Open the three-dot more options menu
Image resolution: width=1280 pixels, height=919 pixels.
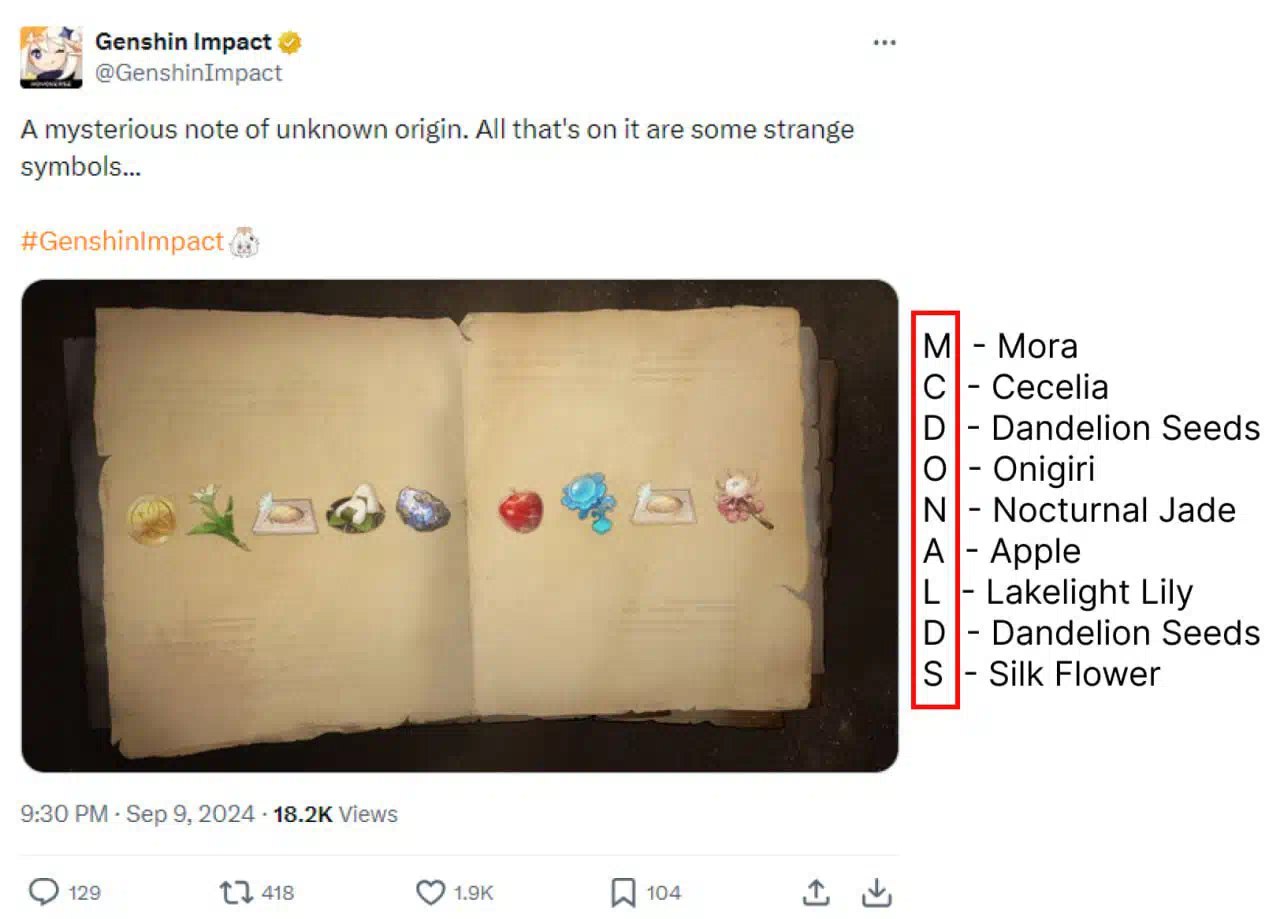(x=884, y=43)
